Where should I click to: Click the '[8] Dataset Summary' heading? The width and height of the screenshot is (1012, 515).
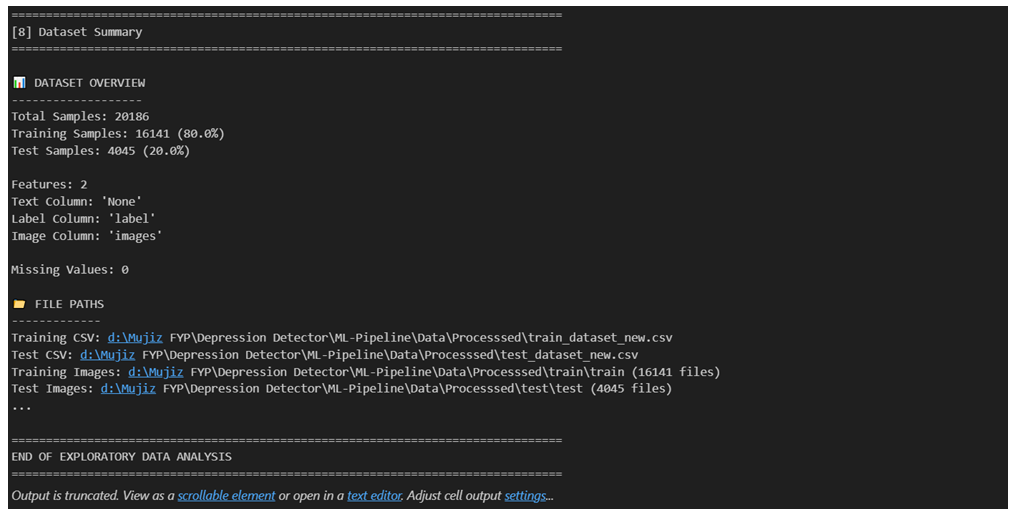77,32
